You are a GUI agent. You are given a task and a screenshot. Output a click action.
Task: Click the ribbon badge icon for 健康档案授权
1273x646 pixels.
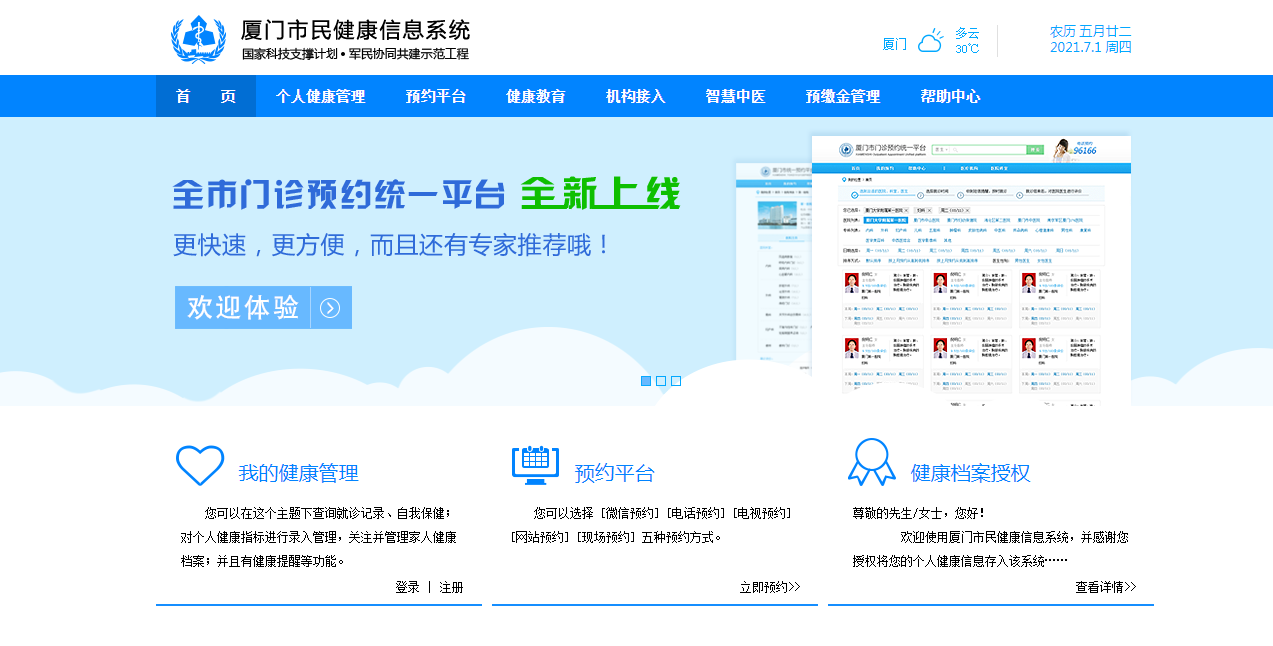click(871, 463)
